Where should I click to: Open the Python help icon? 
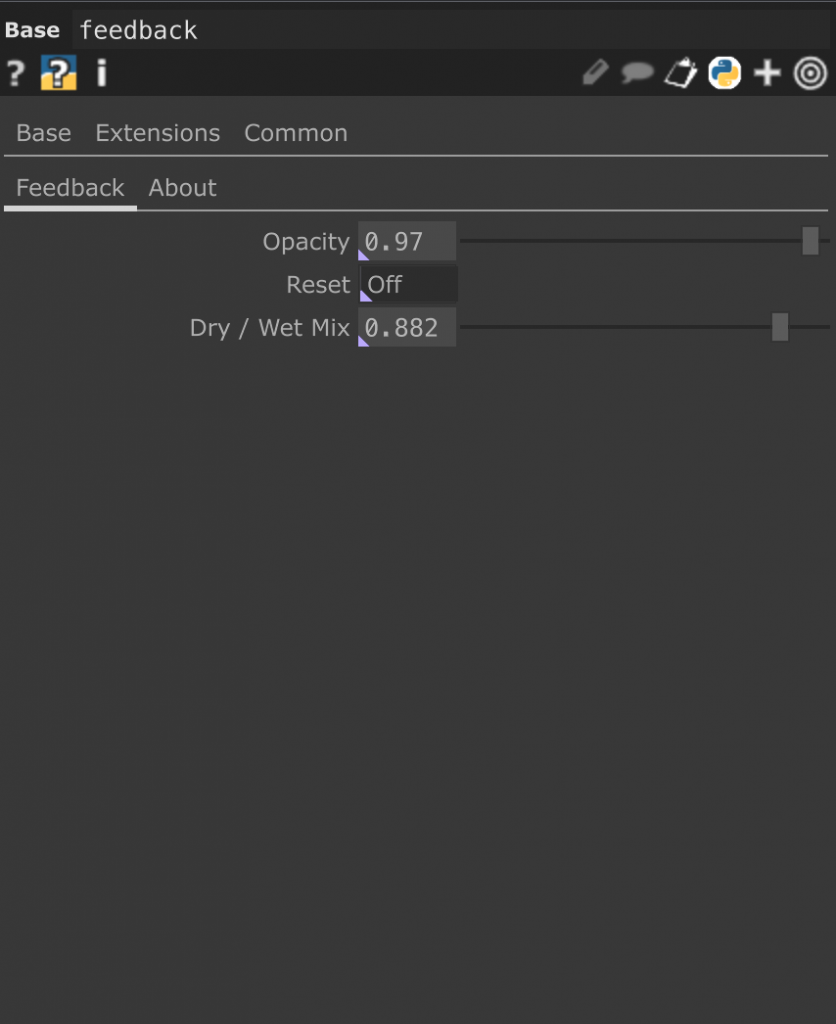58,72
